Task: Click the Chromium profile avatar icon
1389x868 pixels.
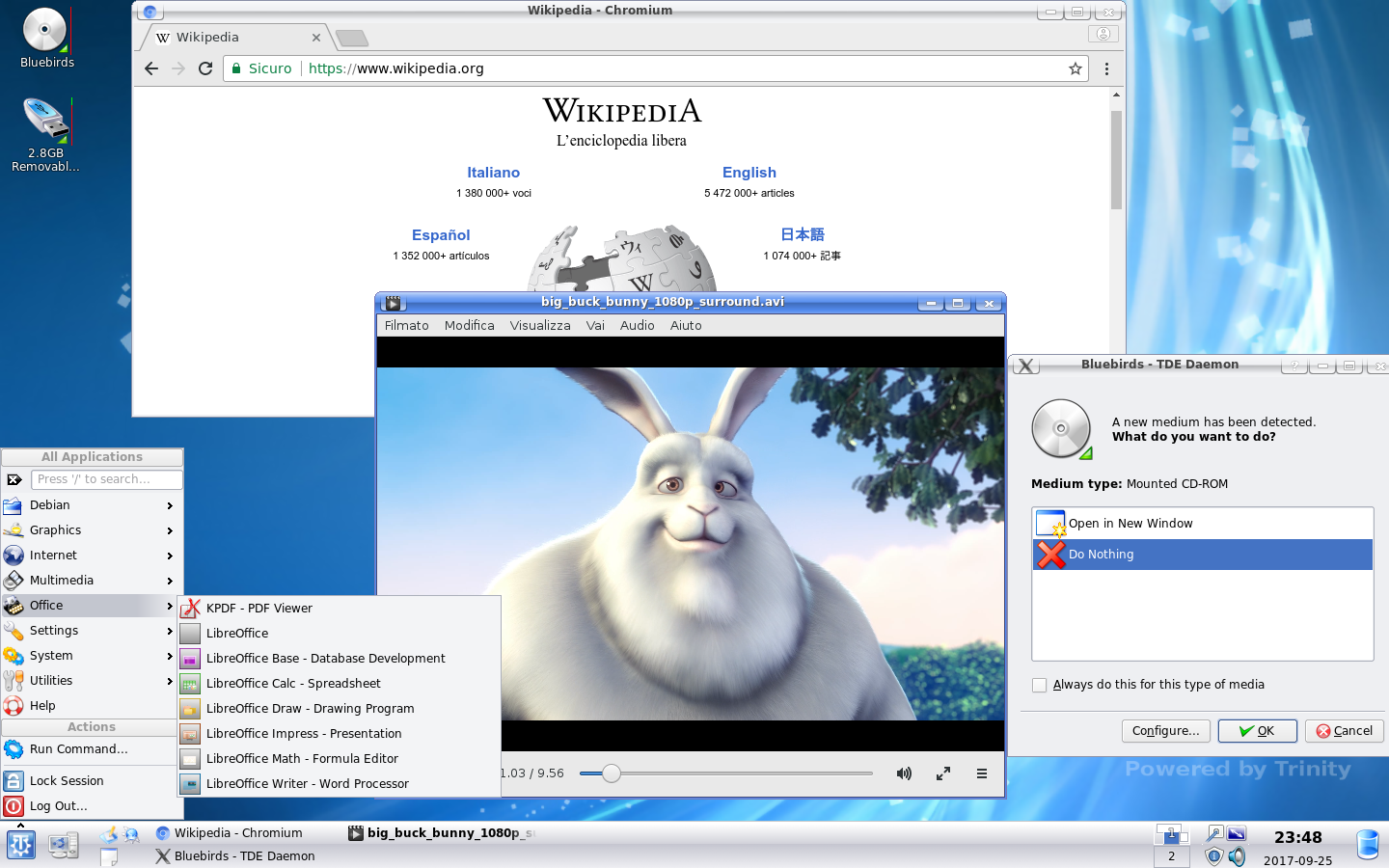Action: (x=1103, y=34)
